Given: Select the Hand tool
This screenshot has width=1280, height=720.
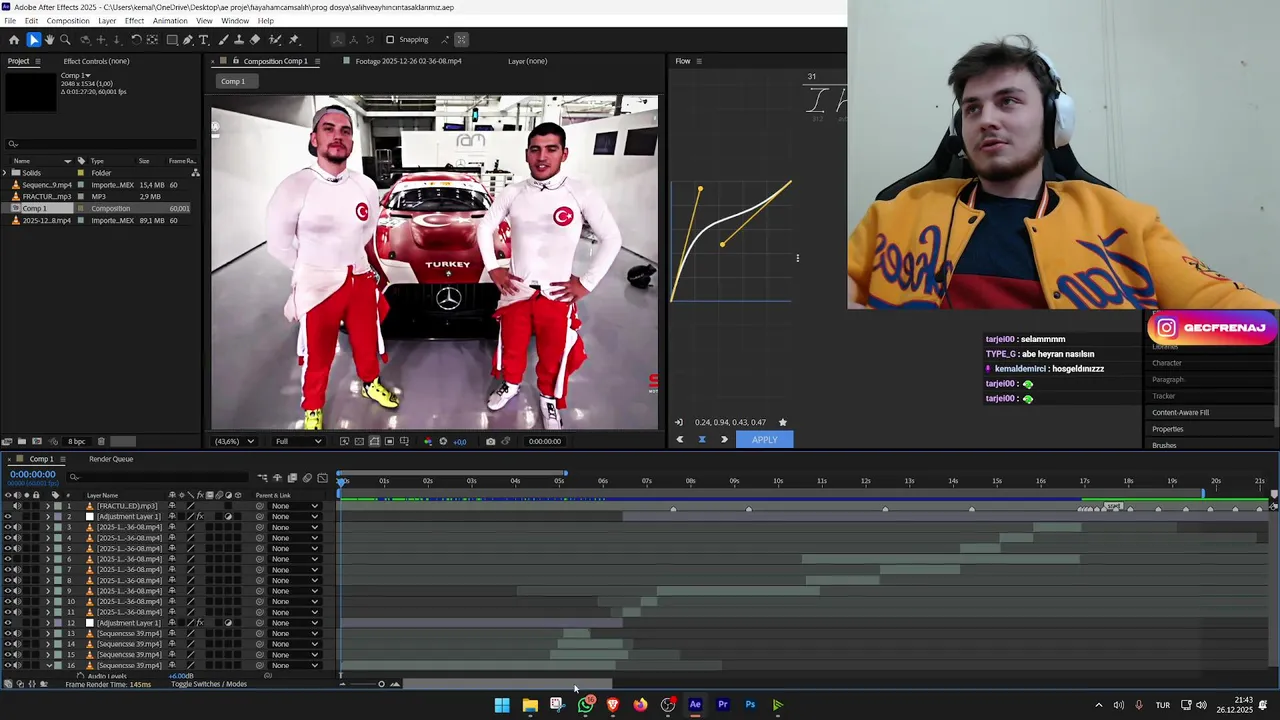Looking at the screenshot, I should coord(49,40).
